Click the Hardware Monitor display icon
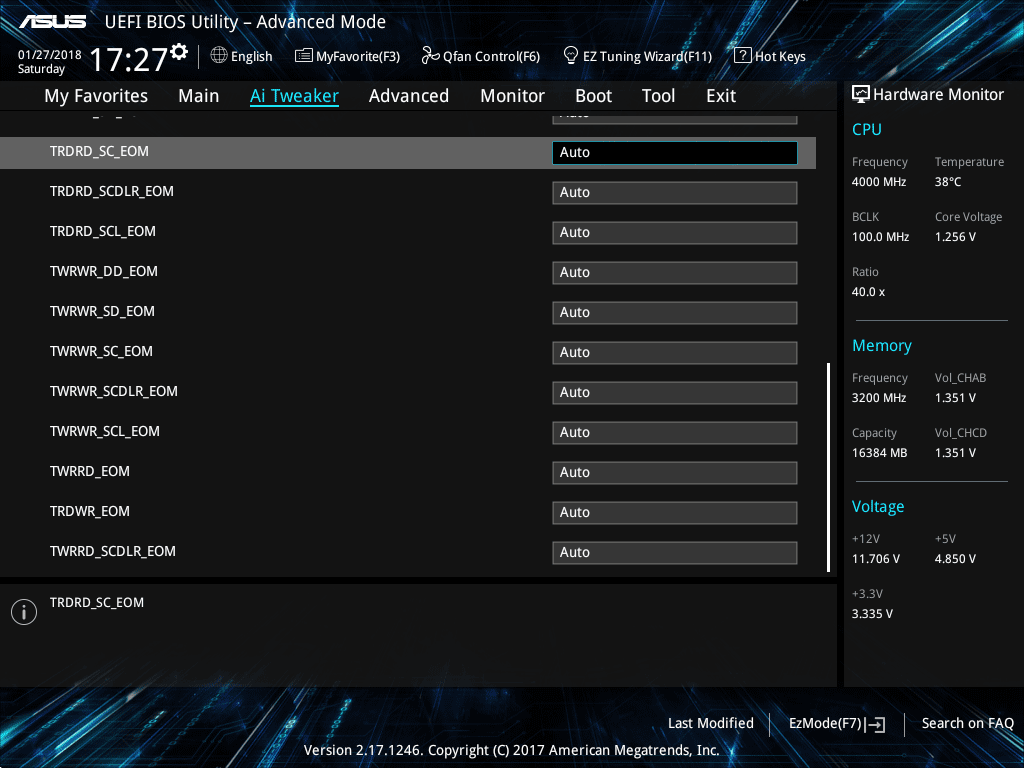Viewport: 1024px width, 768px height. tap(861, 95)
